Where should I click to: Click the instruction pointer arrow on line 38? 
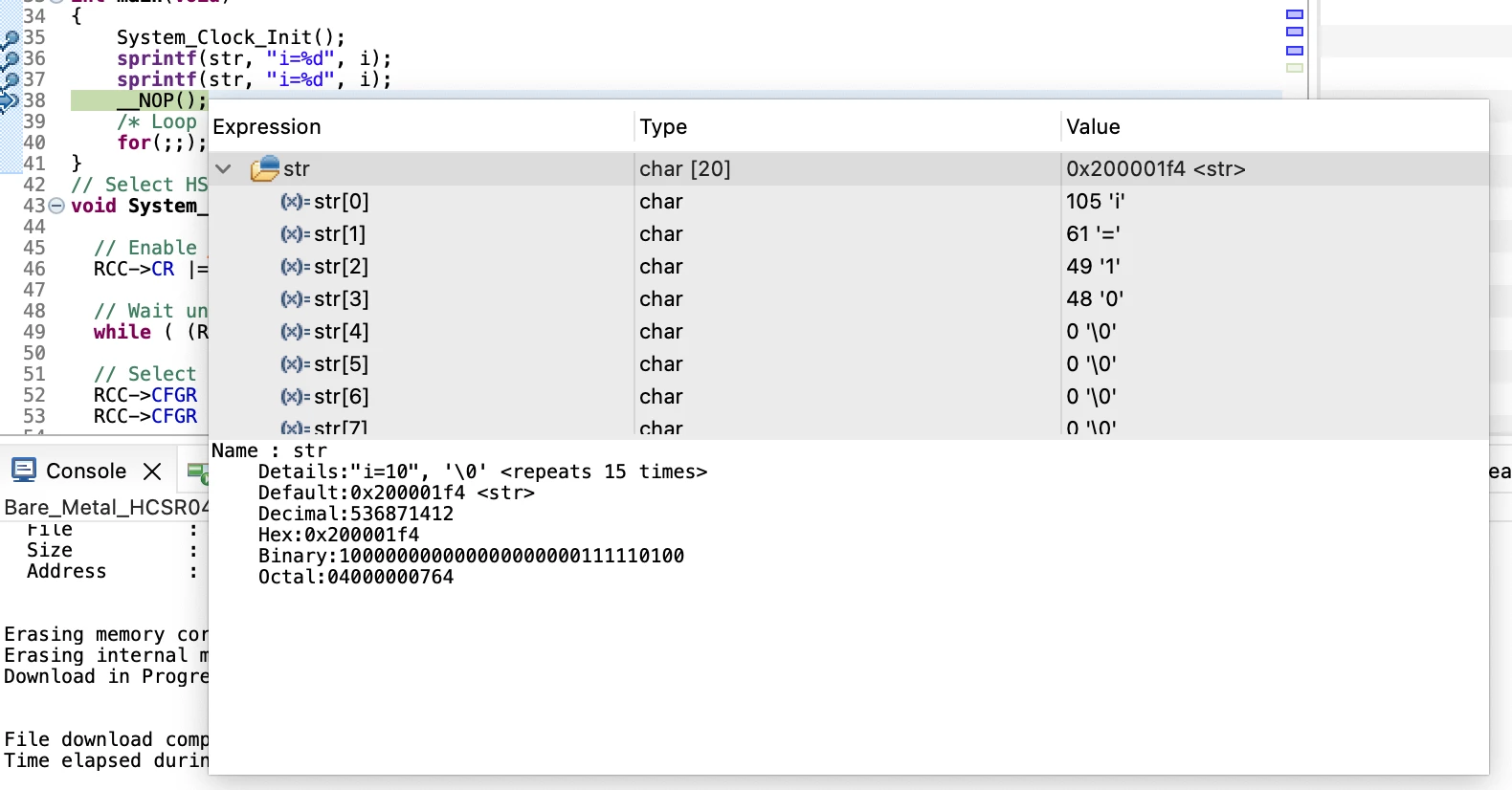pos(10,100)
